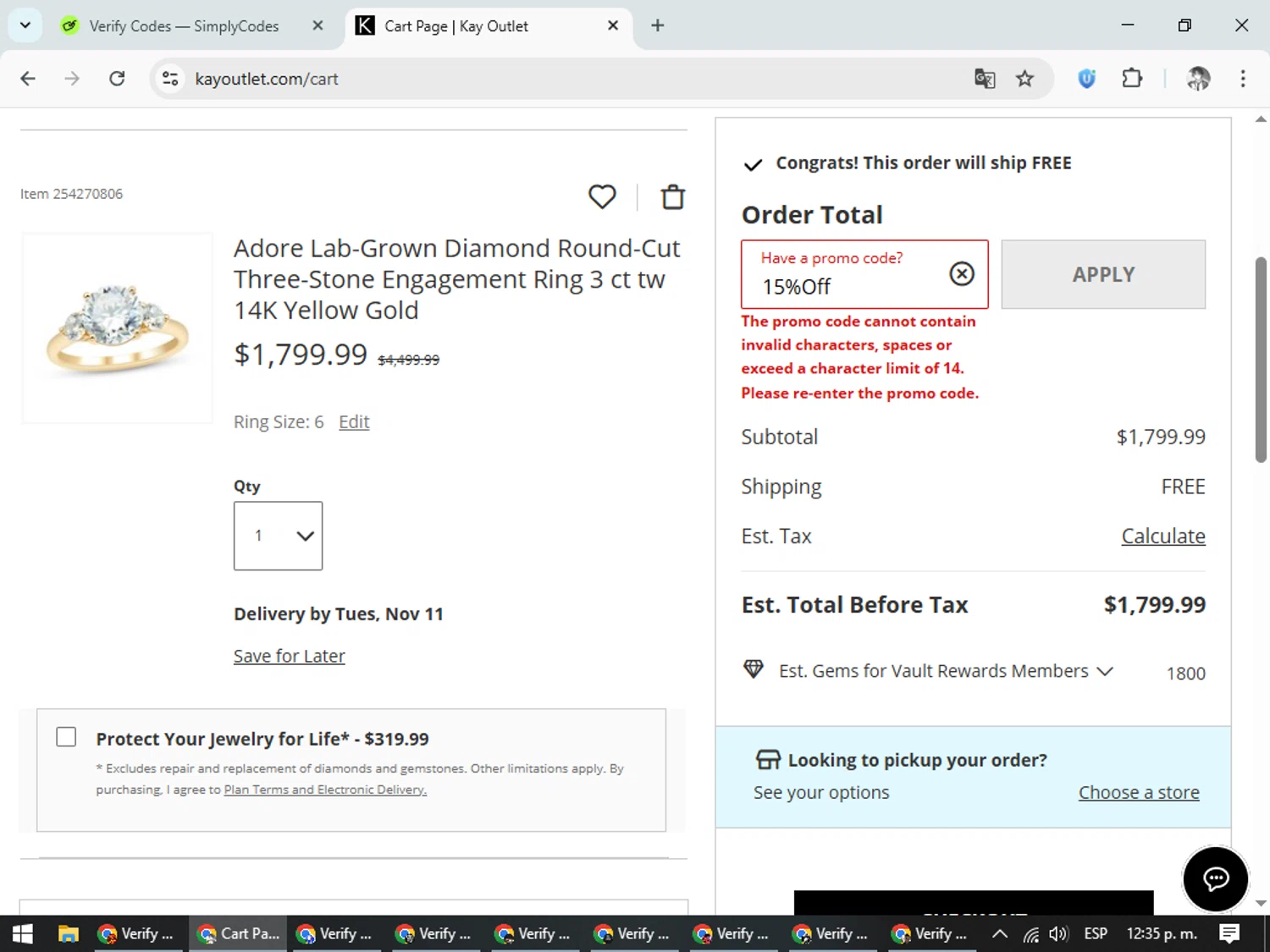Open the Qty dropdown
The image size is (1270, 952).
coord(278,536)
